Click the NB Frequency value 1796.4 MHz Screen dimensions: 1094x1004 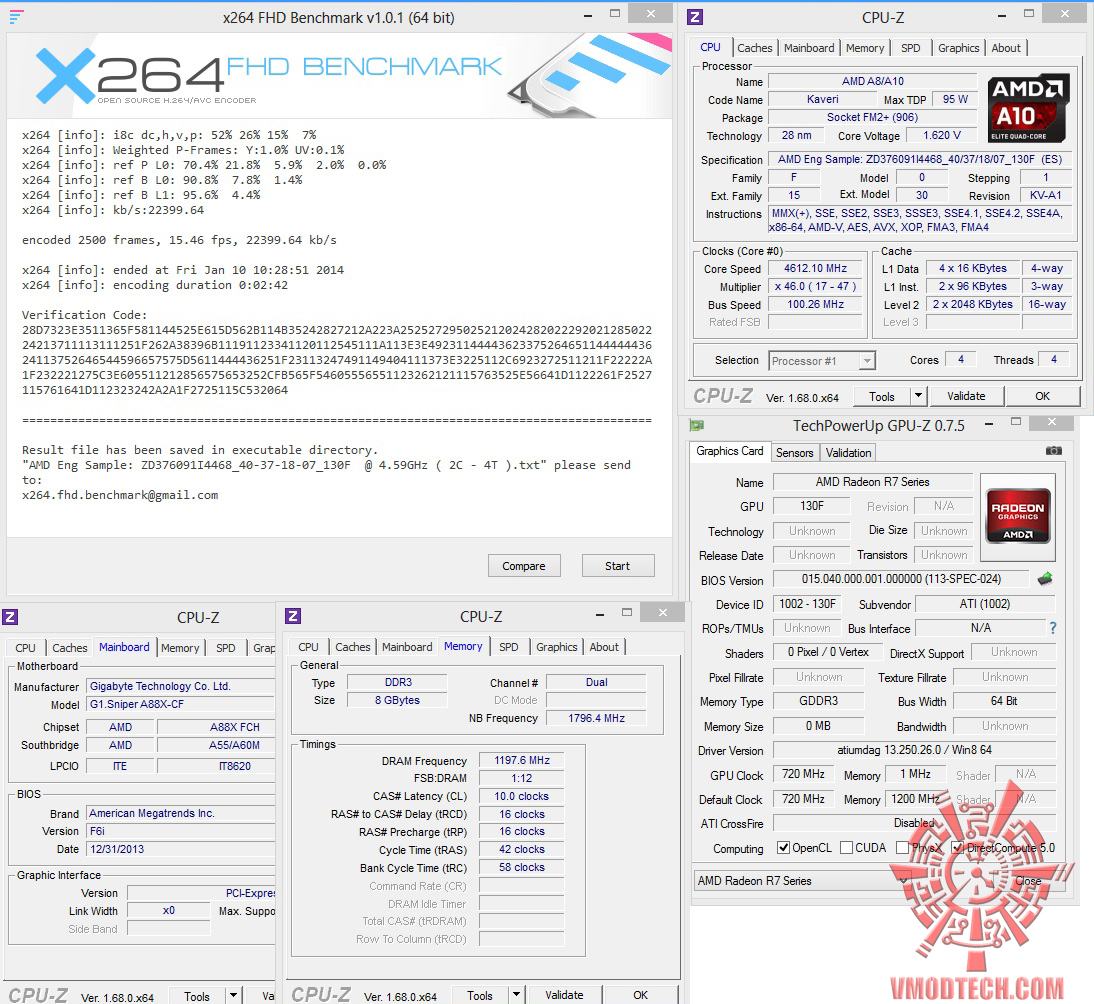[596, 718]
